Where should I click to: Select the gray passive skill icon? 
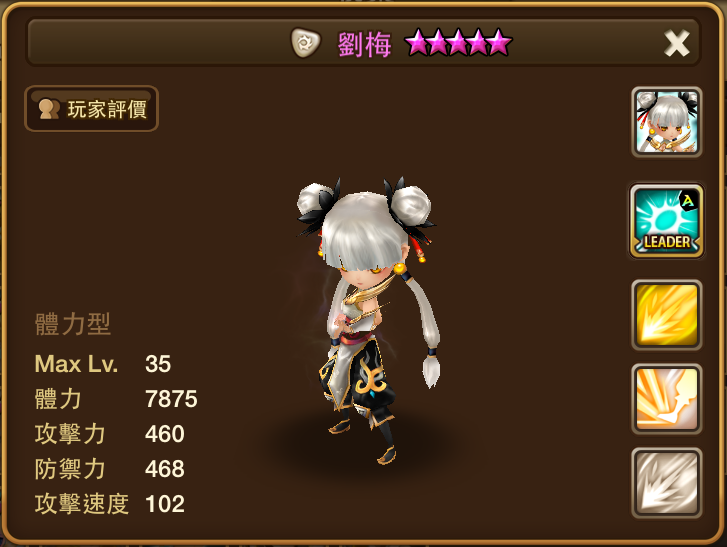pos(667,483)
